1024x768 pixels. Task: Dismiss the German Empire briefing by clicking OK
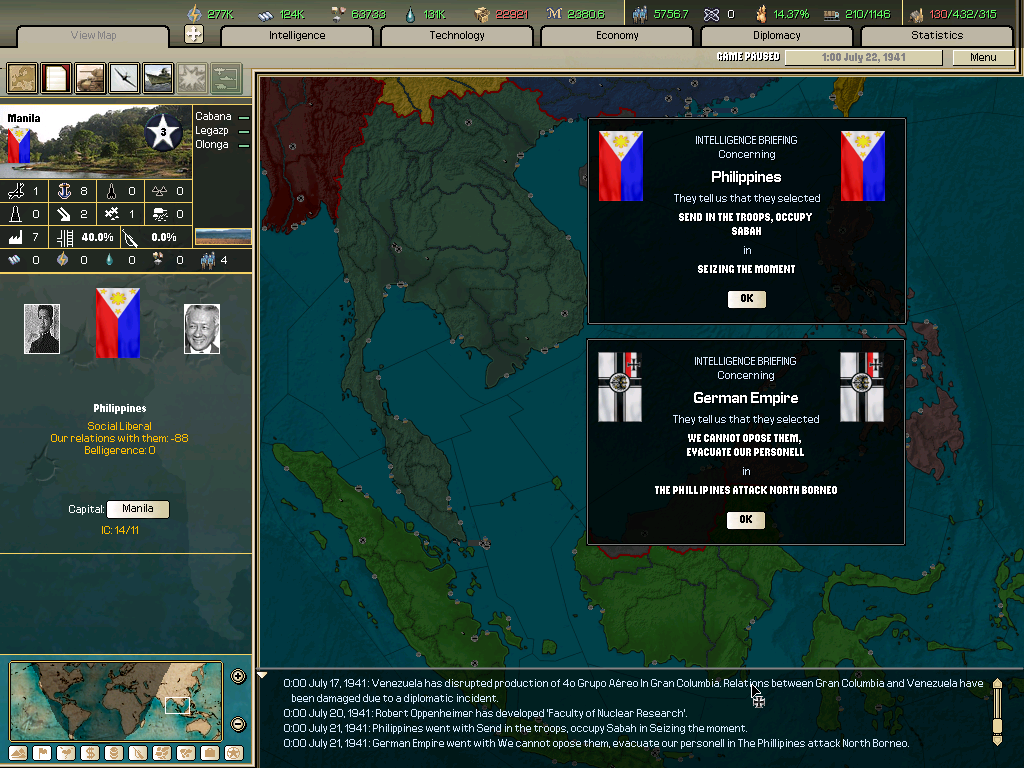pos(746,519)
